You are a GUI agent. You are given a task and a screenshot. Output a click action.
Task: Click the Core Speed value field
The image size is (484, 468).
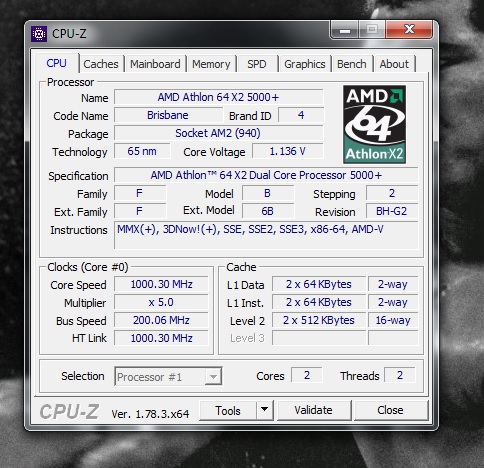point(161,284)
